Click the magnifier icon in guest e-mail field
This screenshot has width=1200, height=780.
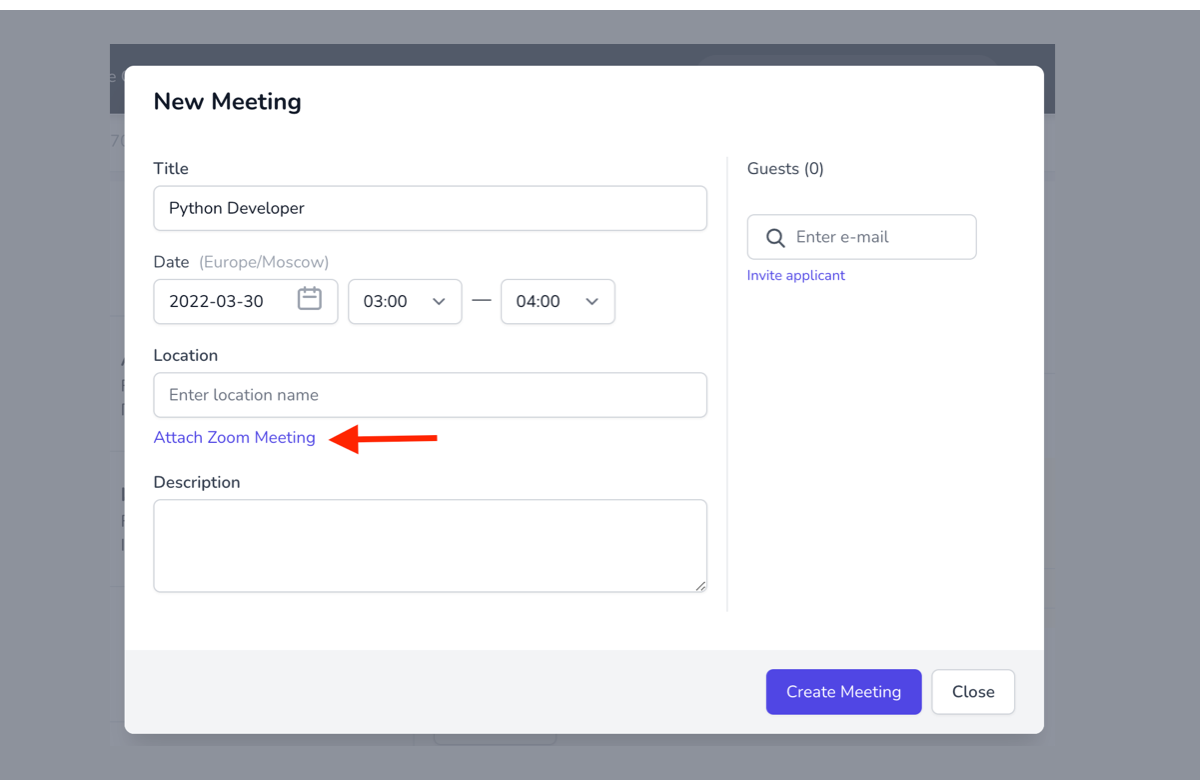click(x=775, y=237)
